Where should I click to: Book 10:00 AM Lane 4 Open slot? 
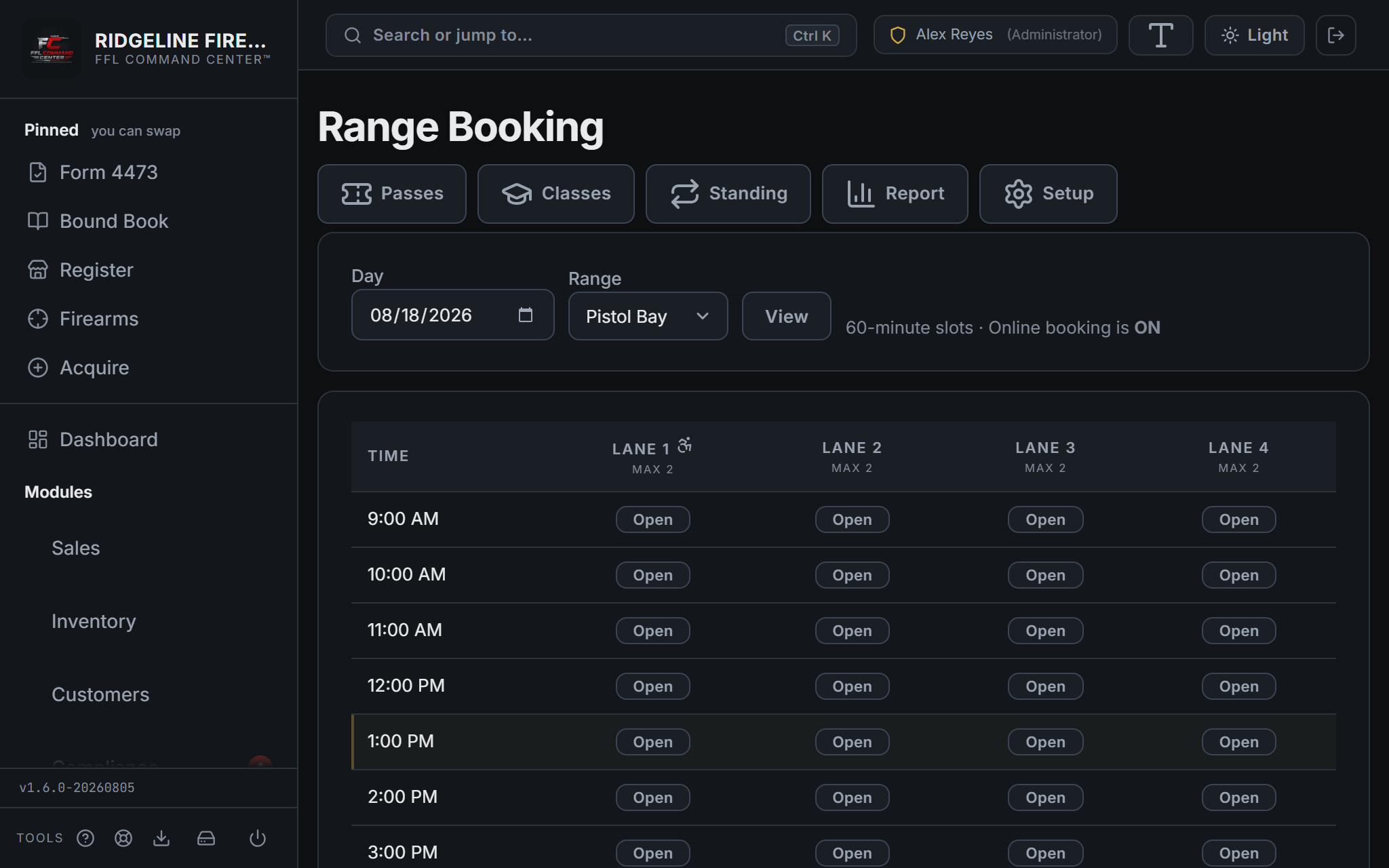coord(1239,575)
